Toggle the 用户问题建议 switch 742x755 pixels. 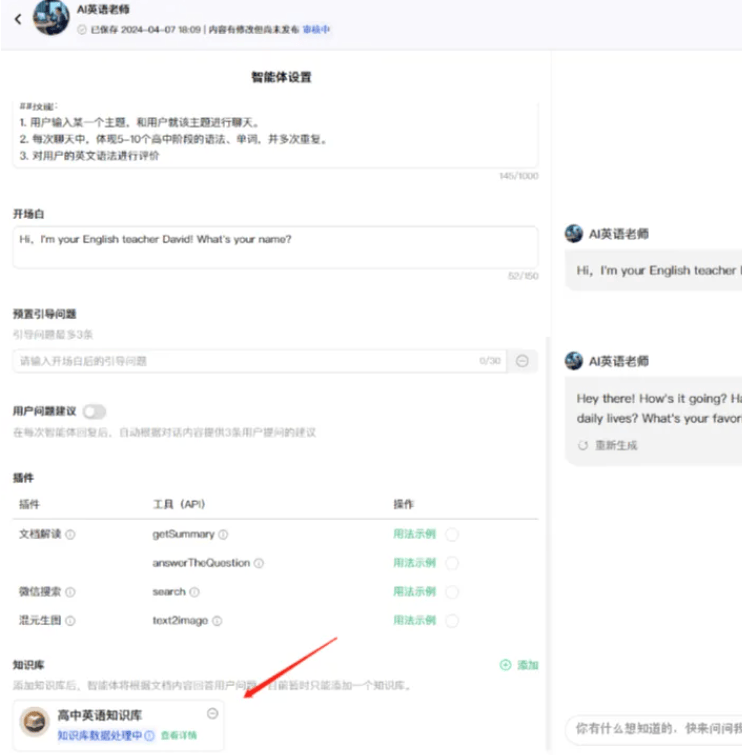click(94, 412)
